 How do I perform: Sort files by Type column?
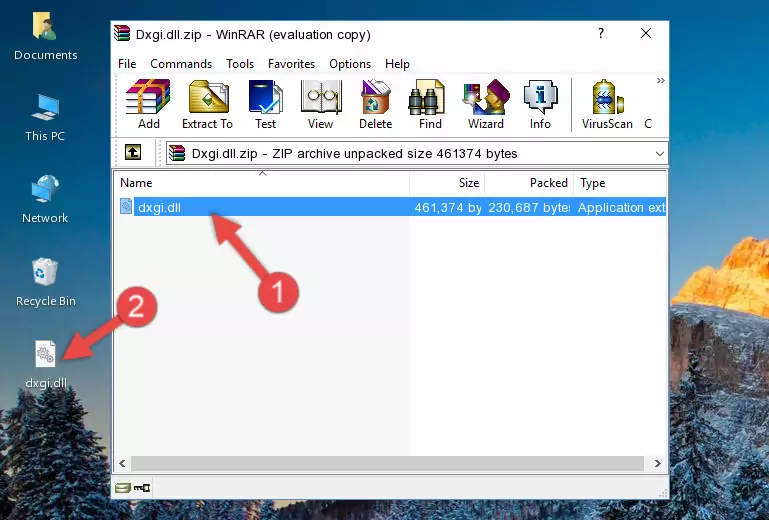(x=620, y=183)
